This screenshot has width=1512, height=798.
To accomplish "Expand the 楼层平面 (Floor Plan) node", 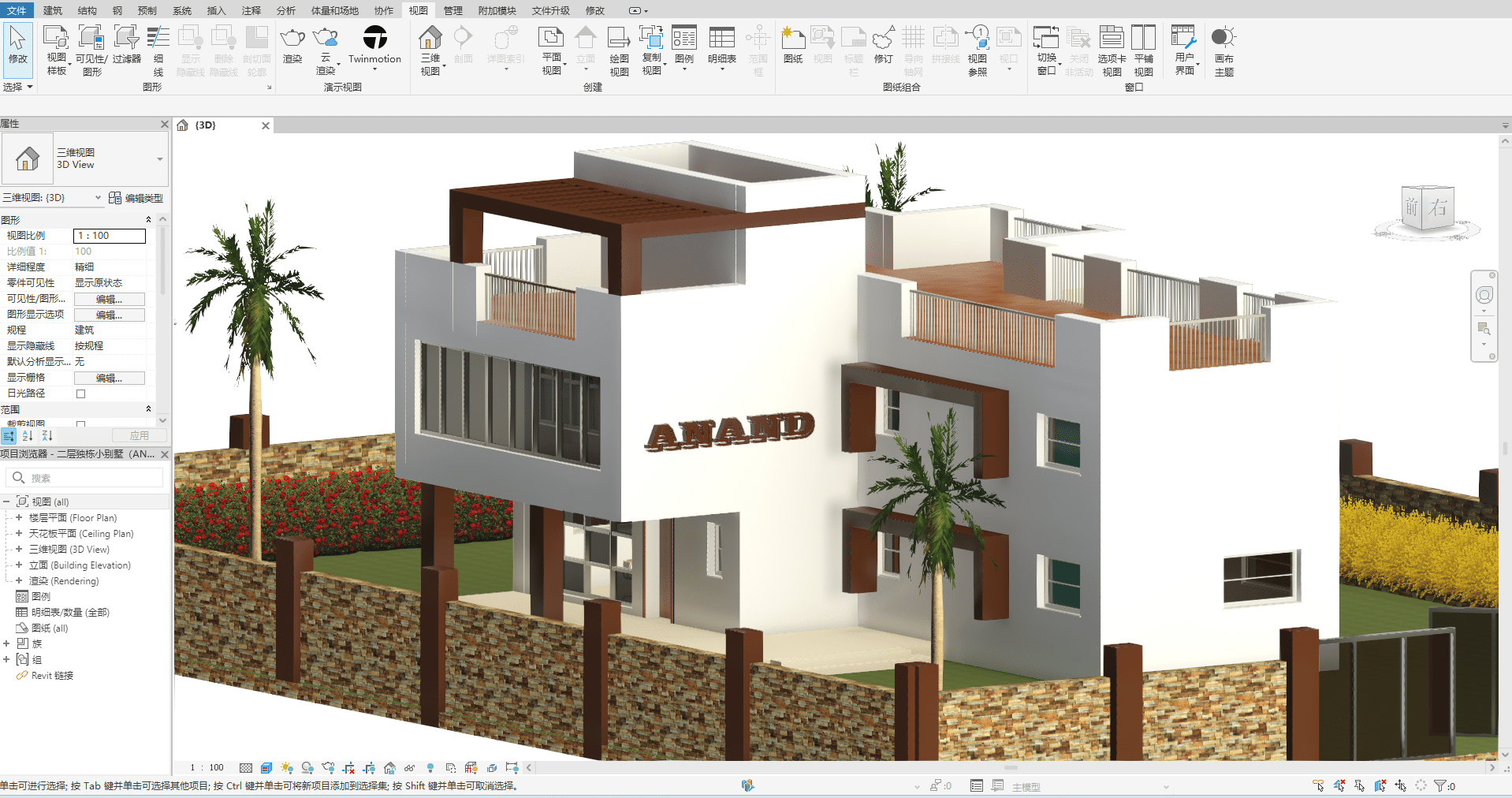I will pos(19,518).
